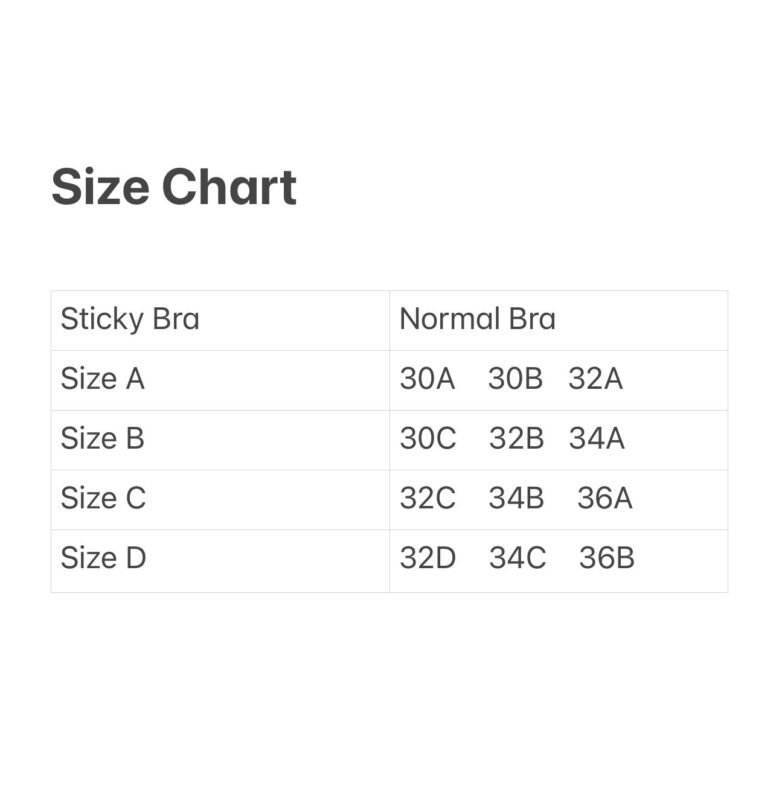Click the word "Chart" in the heading
The image size is (779, 800).
pyautogui.click(x=229, y=187)
